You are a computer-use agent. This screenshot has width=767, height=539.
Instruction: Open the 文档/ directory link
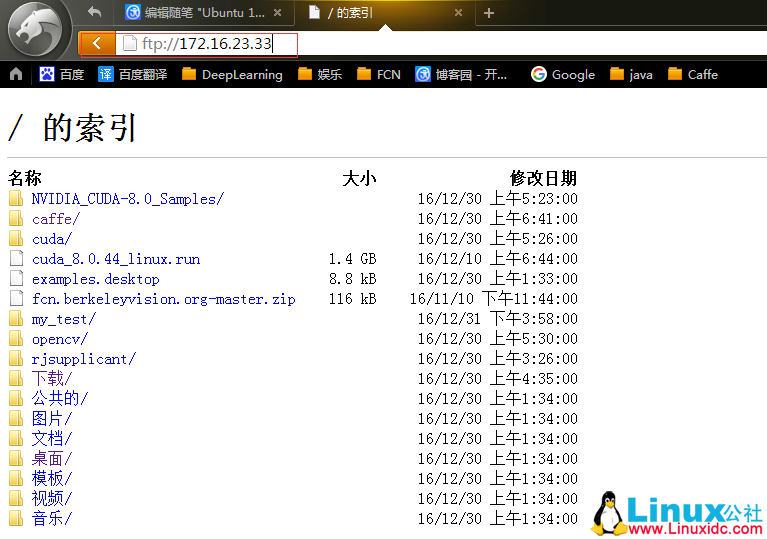pyautogui.click(x=52, y=439)
